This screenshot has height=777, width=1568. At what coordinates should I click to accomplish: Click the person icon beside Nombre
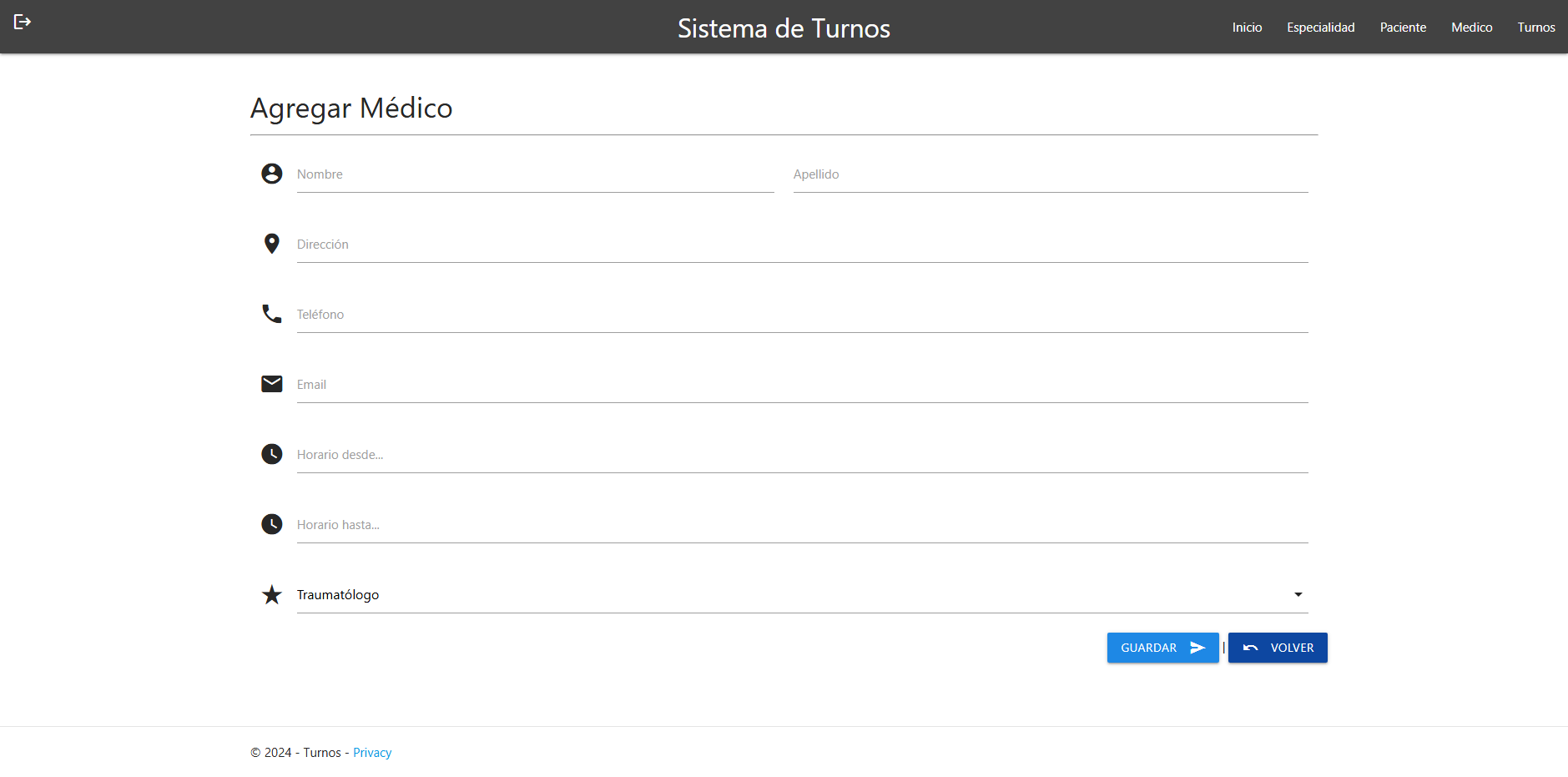pos(271,174)
